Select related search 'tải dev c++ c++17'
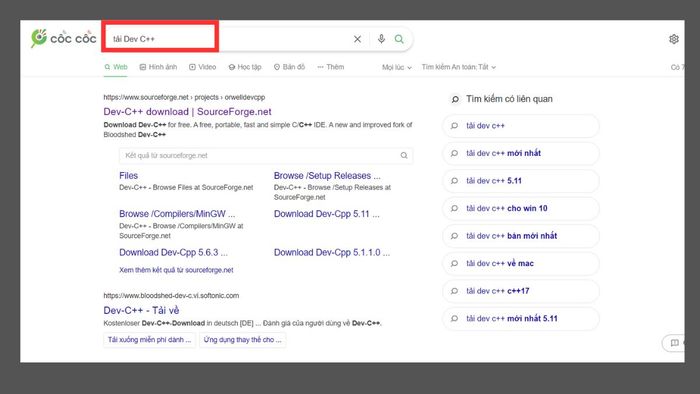This screenshot has width=700, height=394. (521, 291)
